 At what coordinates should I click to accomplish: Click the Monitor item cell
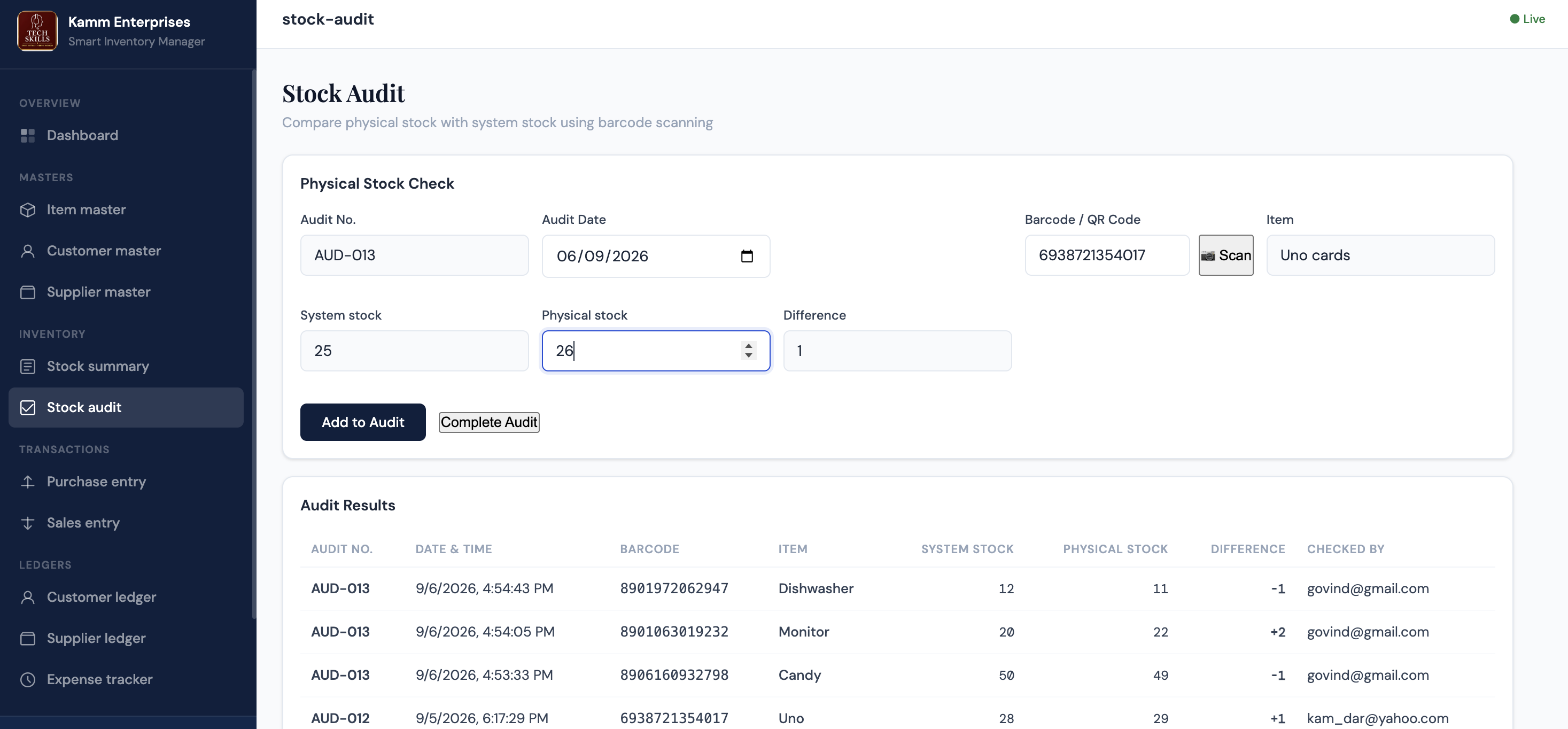click(x=803, y=632)
